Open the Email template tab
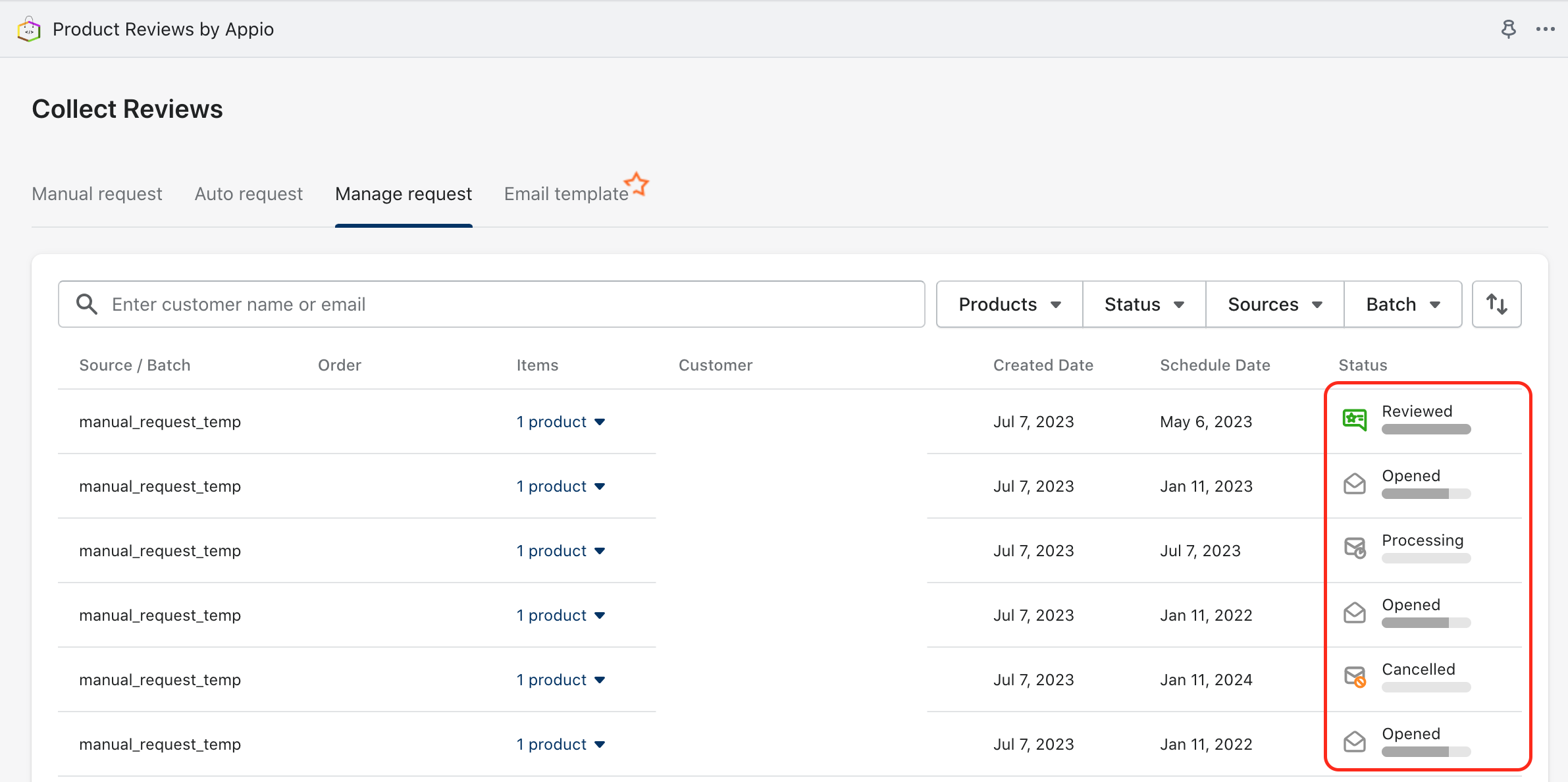This screenshot has height=782, width=1568. point(565,194)
